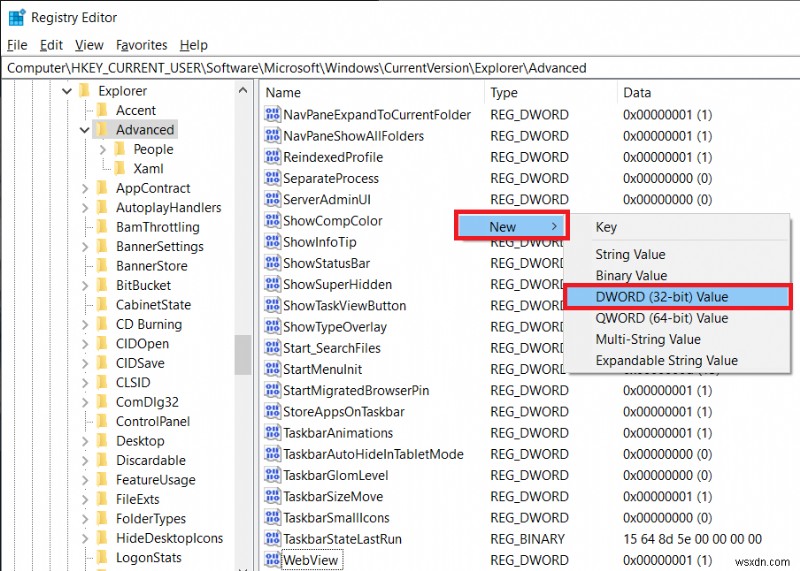Select the TaskbarSizeMove value icon

point(272,496)
